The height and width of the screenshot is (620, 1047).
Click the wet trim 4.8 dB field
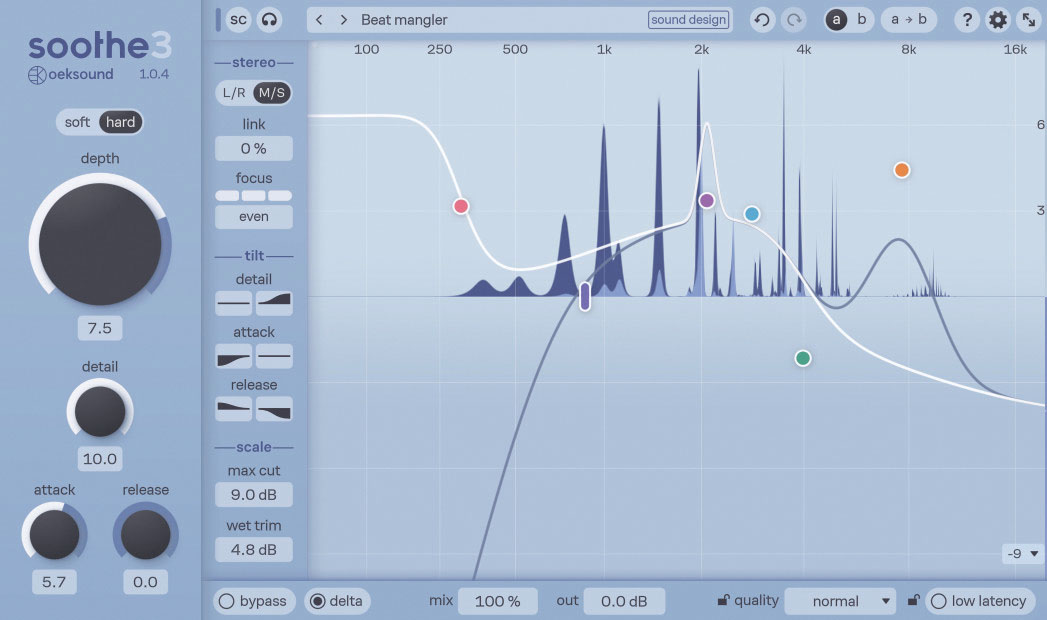tap(254, 550)
